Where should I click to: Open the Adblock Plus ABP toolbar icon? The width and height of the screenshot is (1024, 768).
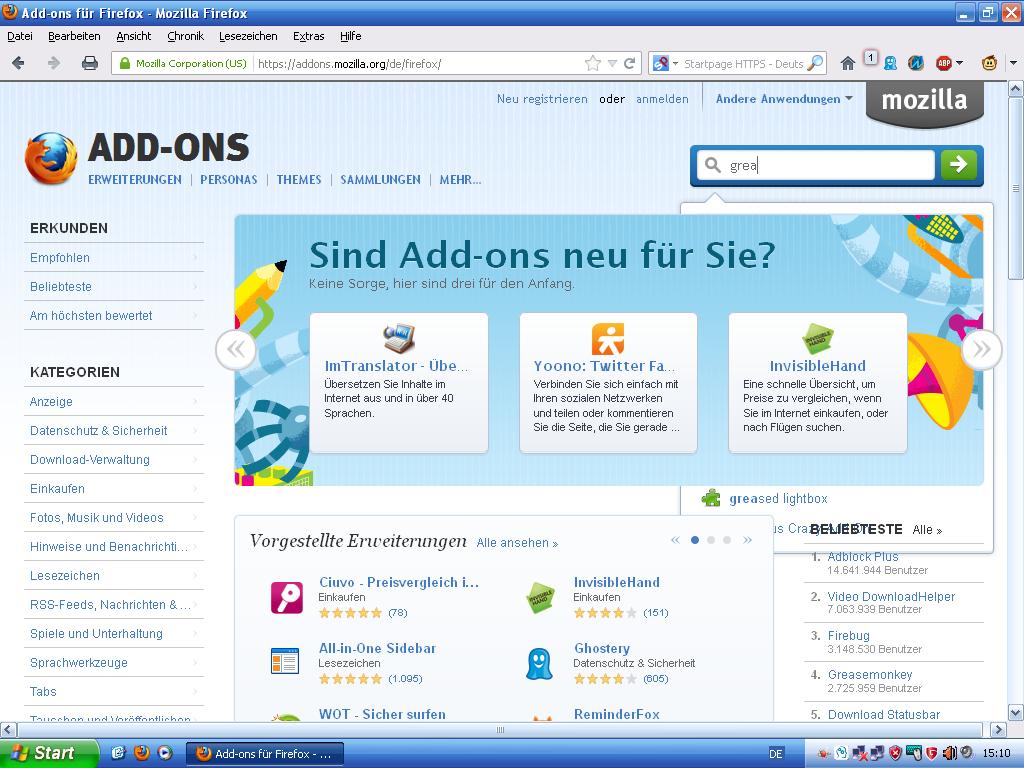(x=944, y=63)
